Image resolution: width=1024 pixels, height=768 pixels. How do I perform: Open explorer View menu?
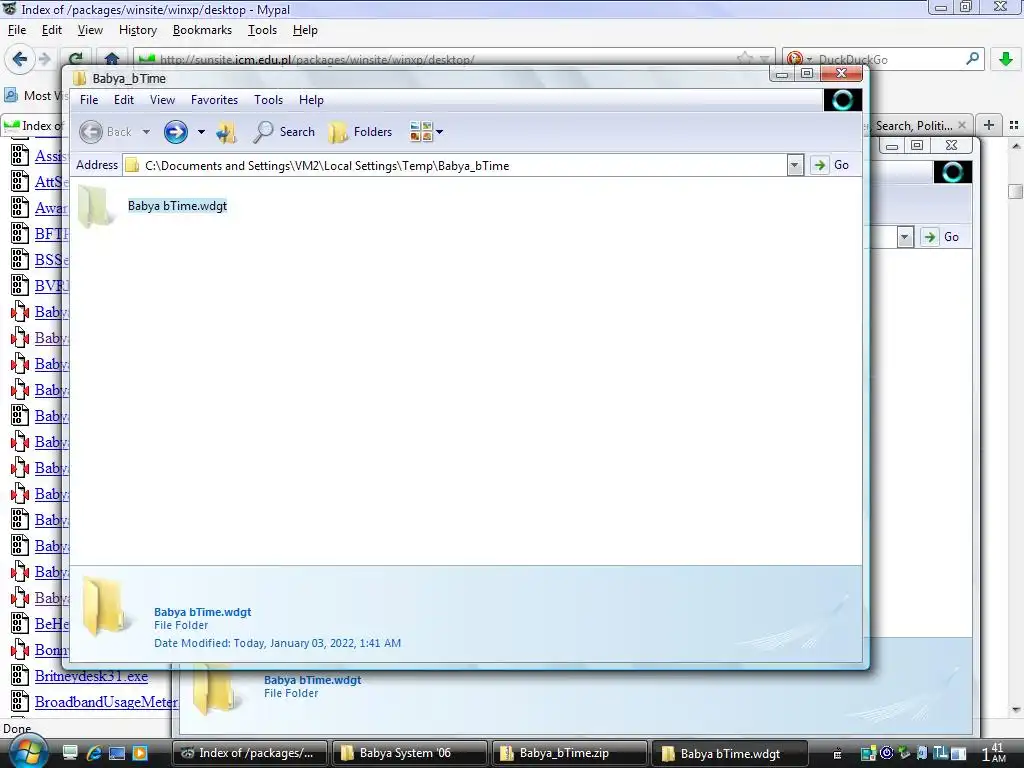click(162, 100)
